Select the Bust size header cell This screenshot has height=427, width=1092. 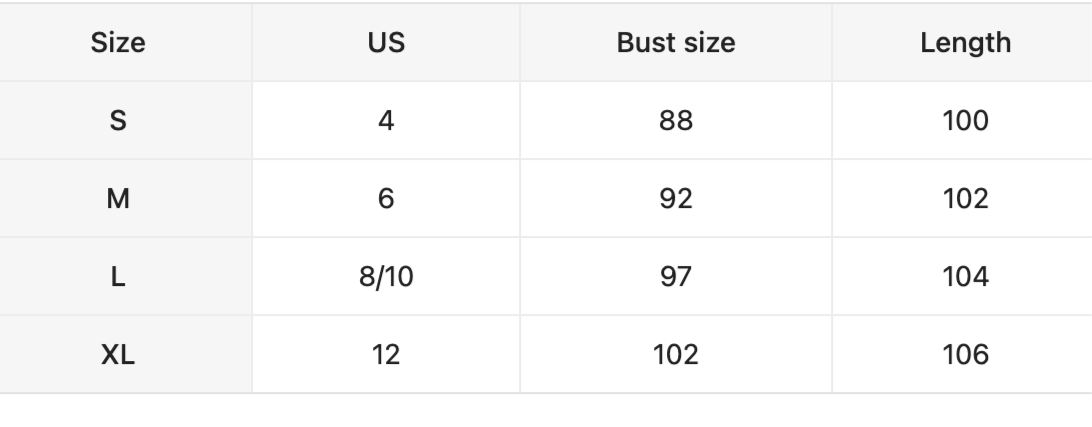point(676,43)
